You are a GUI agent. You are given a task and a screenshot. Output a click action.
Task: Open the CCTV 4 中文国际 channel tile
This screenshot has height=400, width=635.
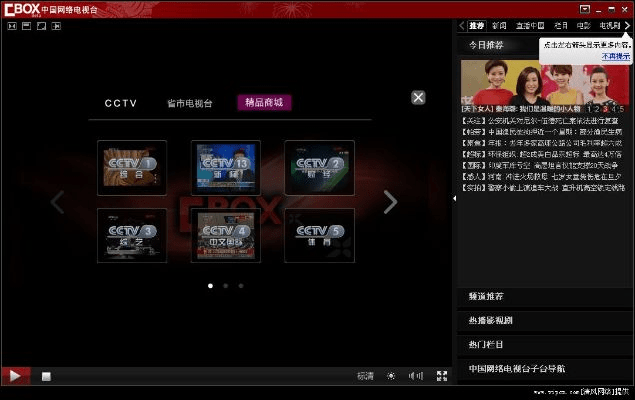click(226, 236)
